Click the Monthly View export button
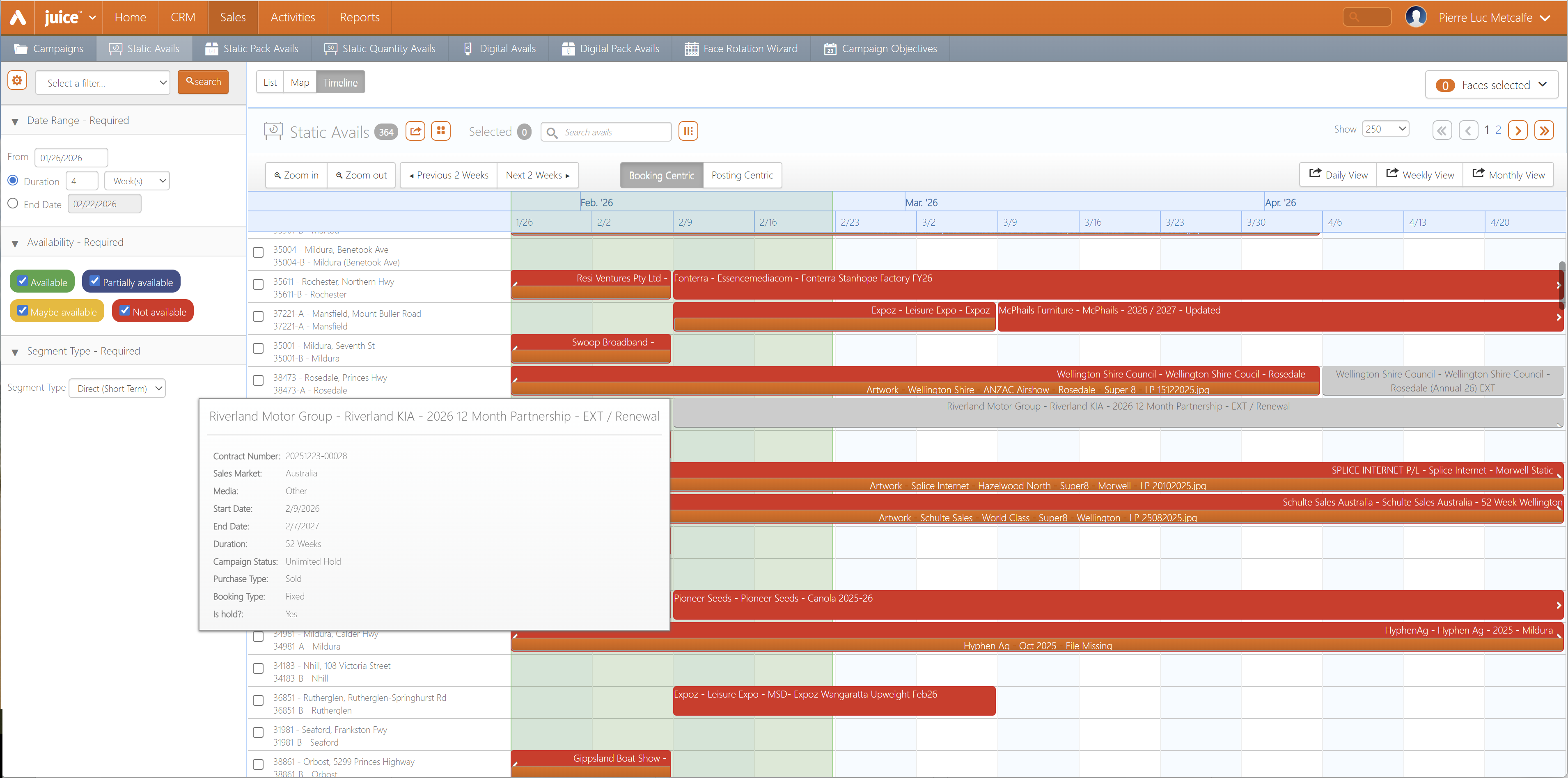Viewport: 1568px width, 778px height. (1508, 175)
